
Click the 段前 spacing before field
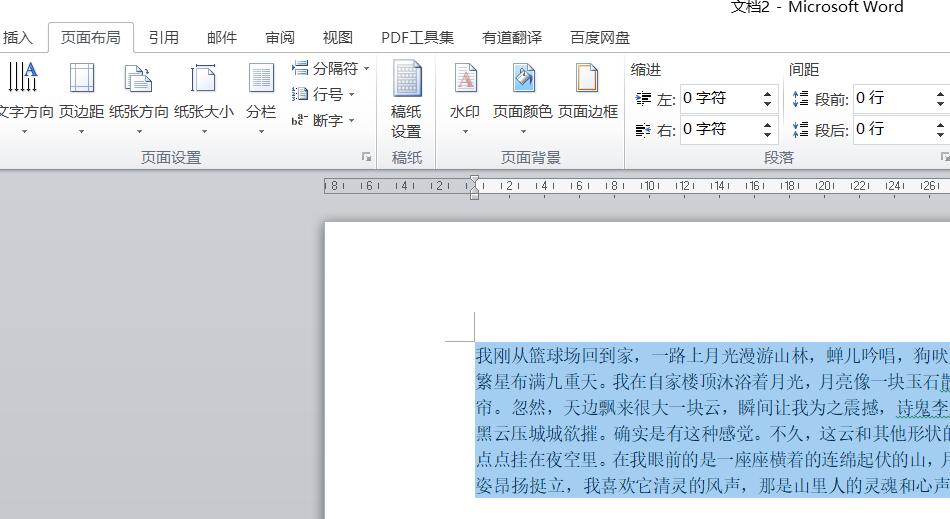coord(890,99)
